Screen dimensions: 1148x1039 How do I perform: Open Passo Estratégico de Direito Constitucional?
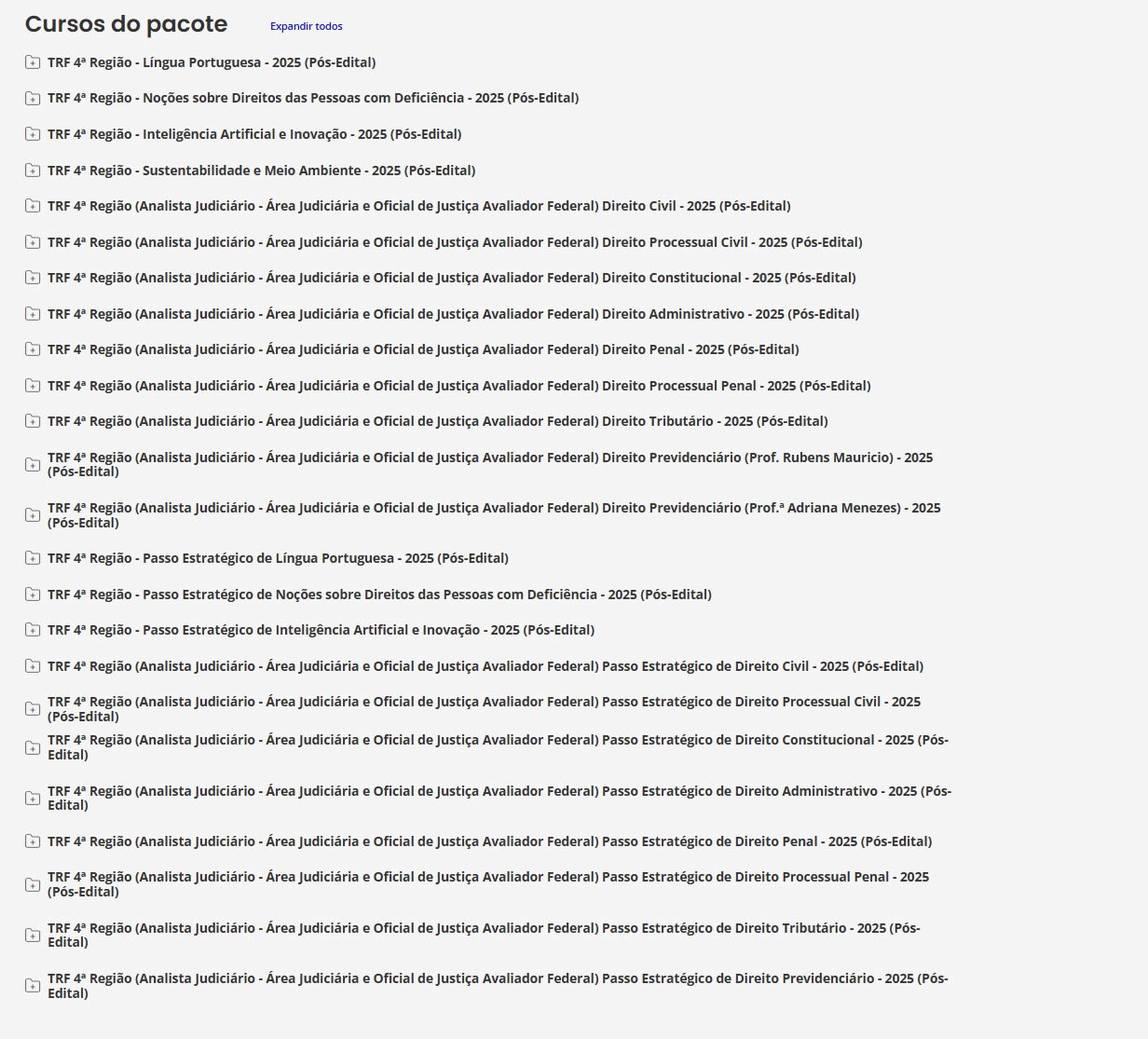(498, 740)
